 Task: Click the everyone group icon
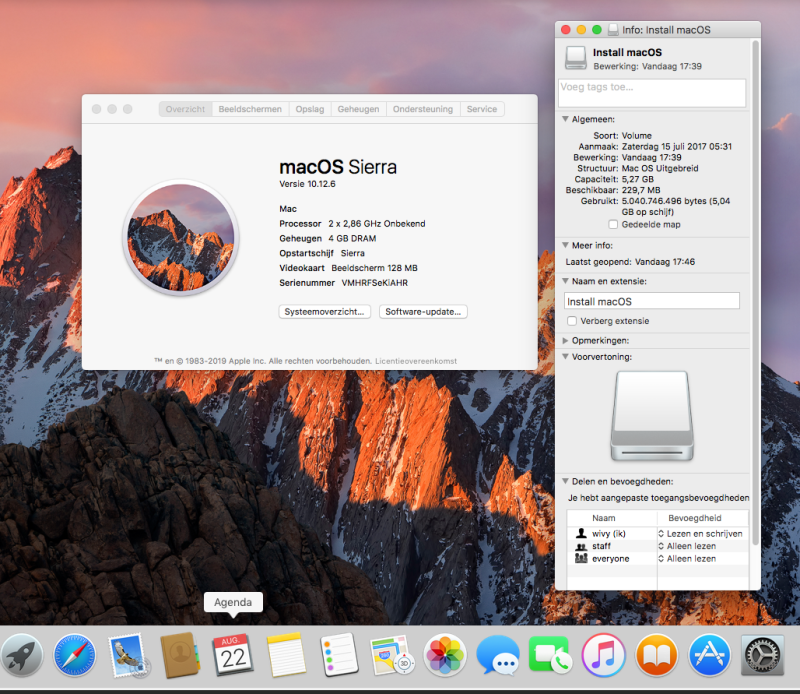click(581, 558)
